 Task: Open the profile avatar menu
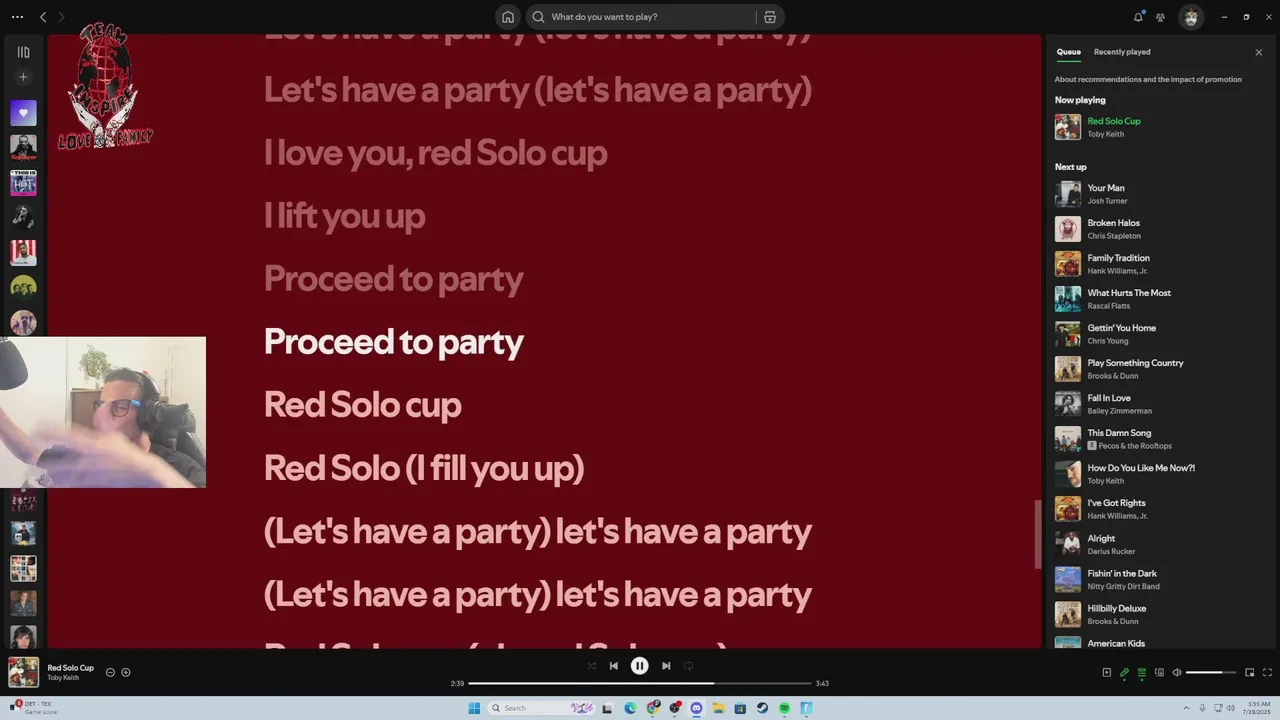pyautogui.click(x=1191, y=17)
